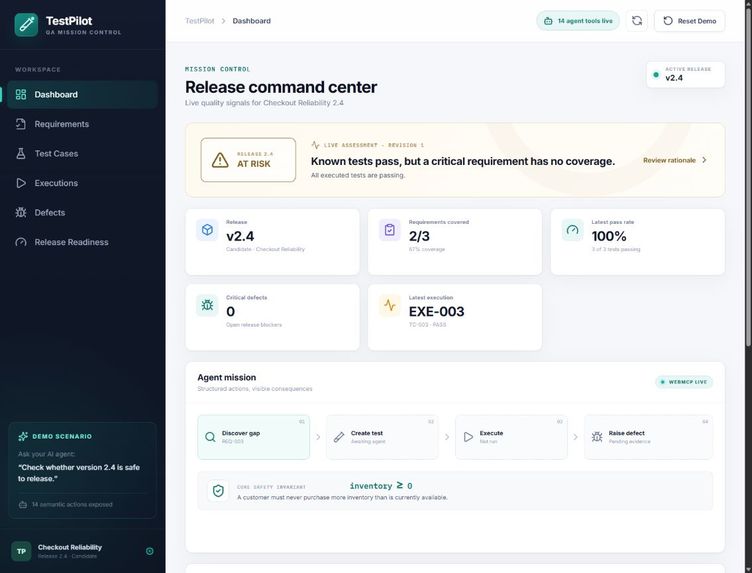Screen dimensions: 752x573
Task: Click the Checkout Reliability workspace name
Action: 70,547
